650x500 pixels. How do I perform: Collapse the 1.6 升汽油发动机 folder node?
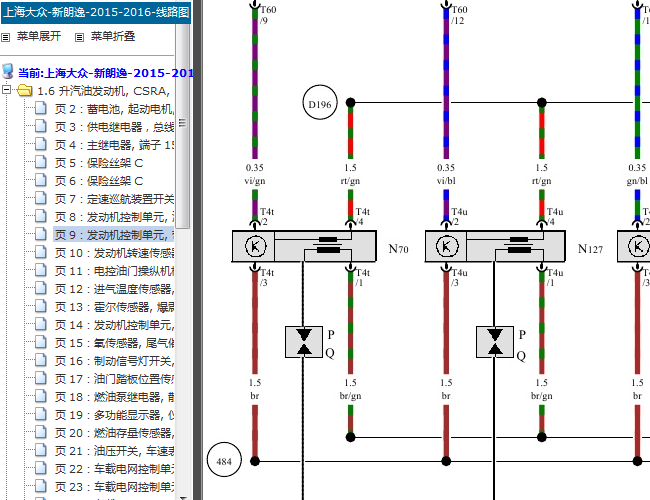click(6, 89)
